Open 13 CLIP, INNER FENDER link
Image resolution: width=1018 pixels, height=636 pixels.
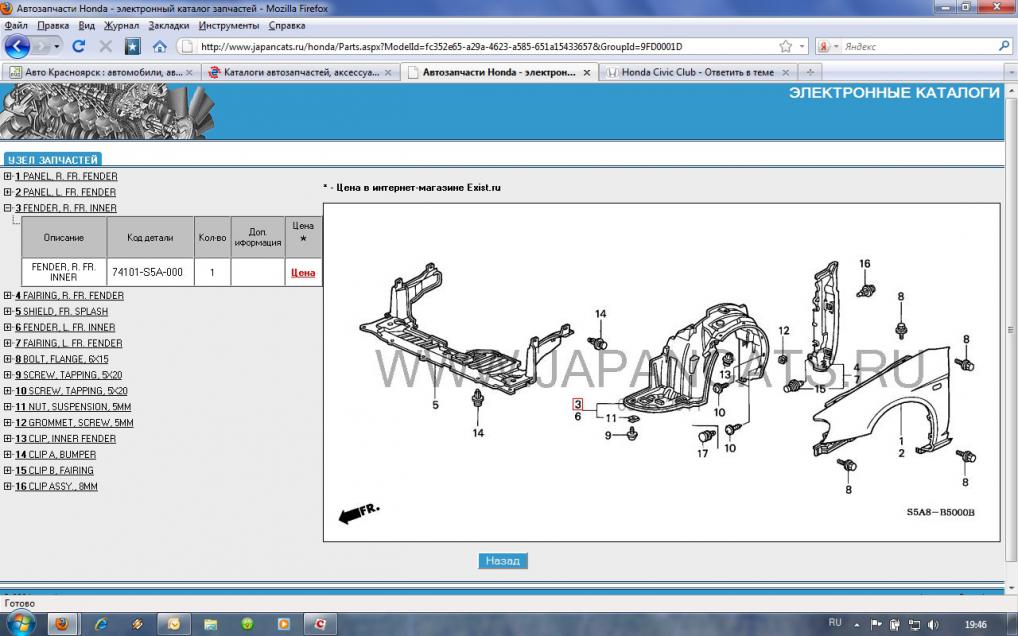click(66, 439)
